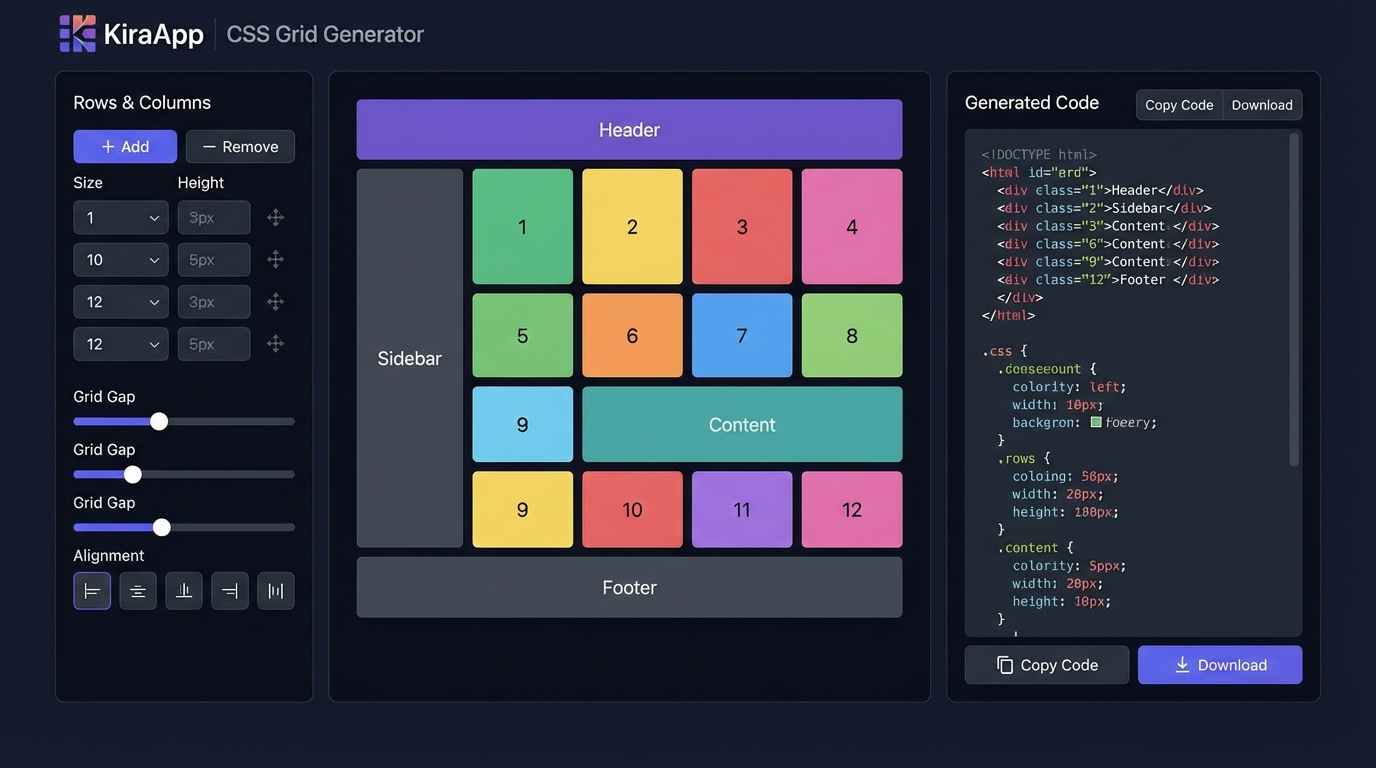Toggle the right alignment option
The height and width of the screenshot is (768, 1376).
tap(229, 590)
